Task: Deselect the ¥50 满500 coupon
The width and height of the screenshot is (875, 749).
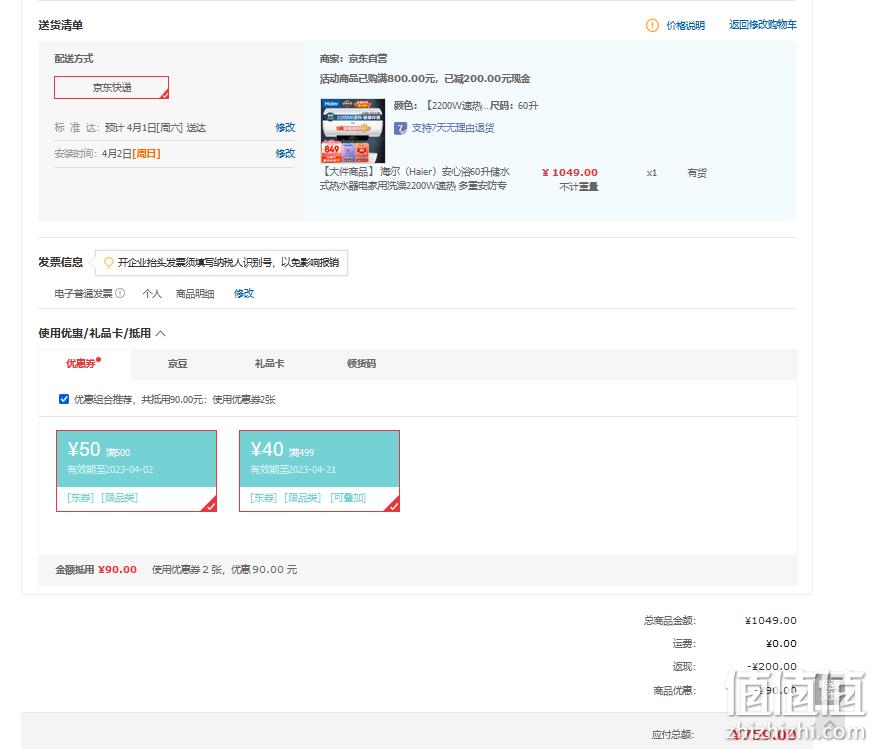Action: [x=136, y=470]
